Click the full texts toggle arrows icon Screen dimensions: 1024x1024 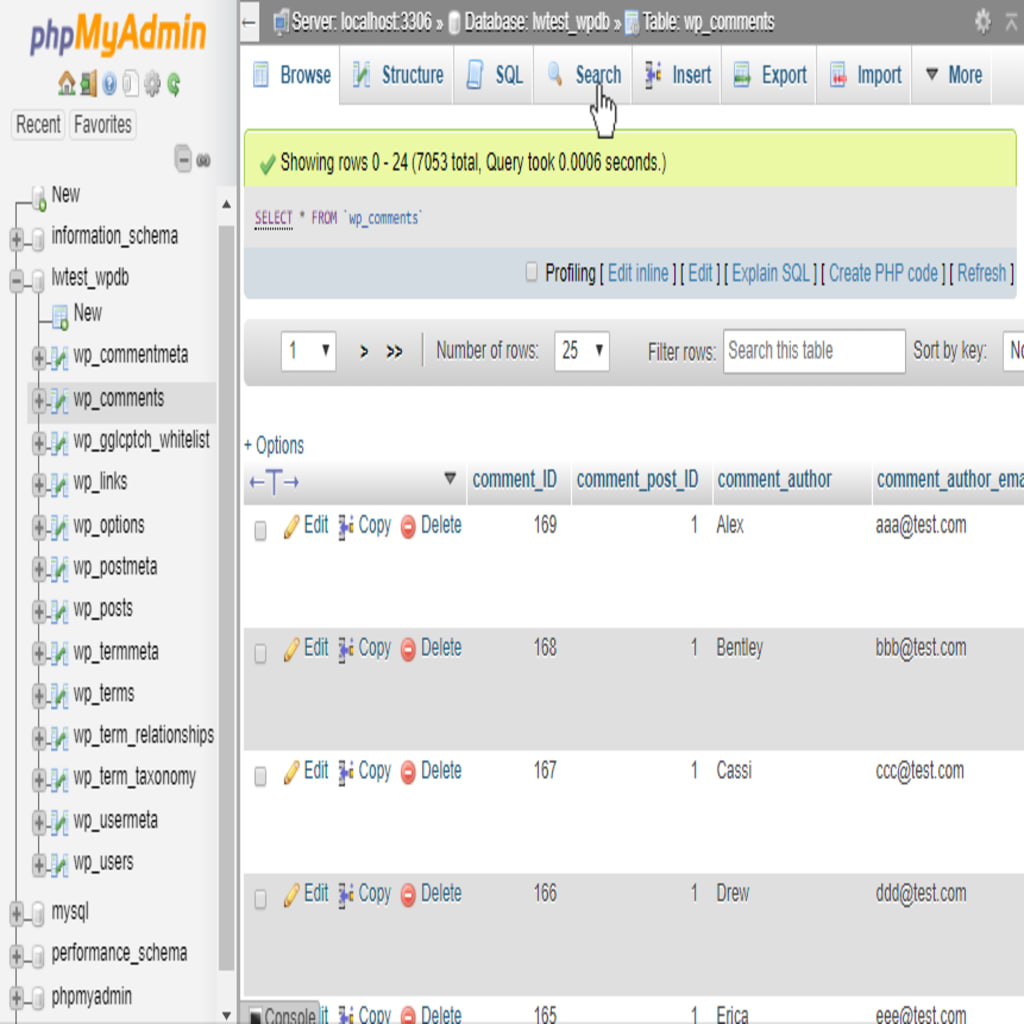274,482
